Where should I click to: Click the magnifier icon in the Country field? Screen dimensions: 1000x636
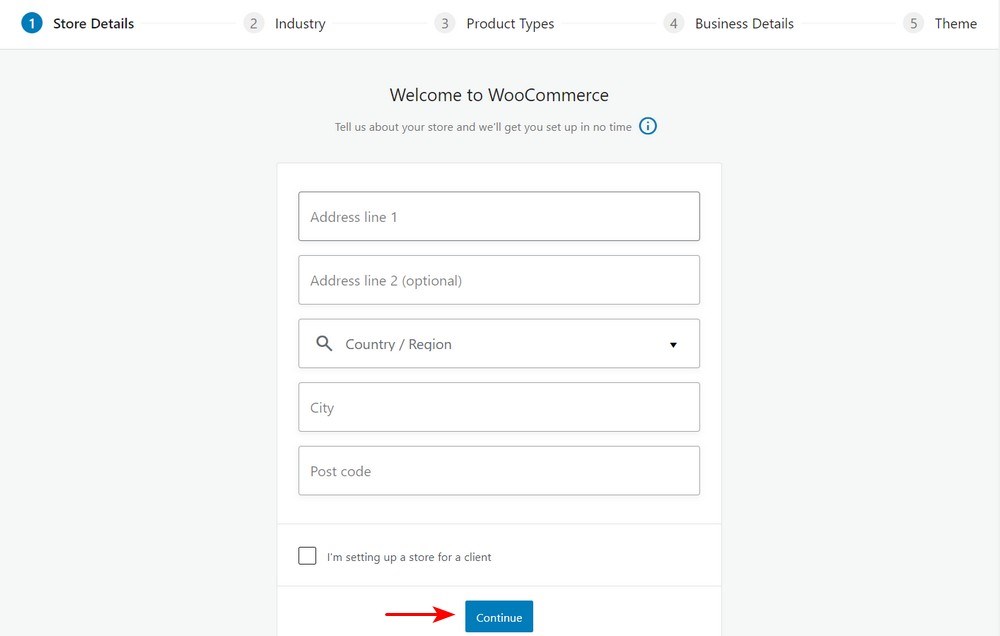click(324, 343)
